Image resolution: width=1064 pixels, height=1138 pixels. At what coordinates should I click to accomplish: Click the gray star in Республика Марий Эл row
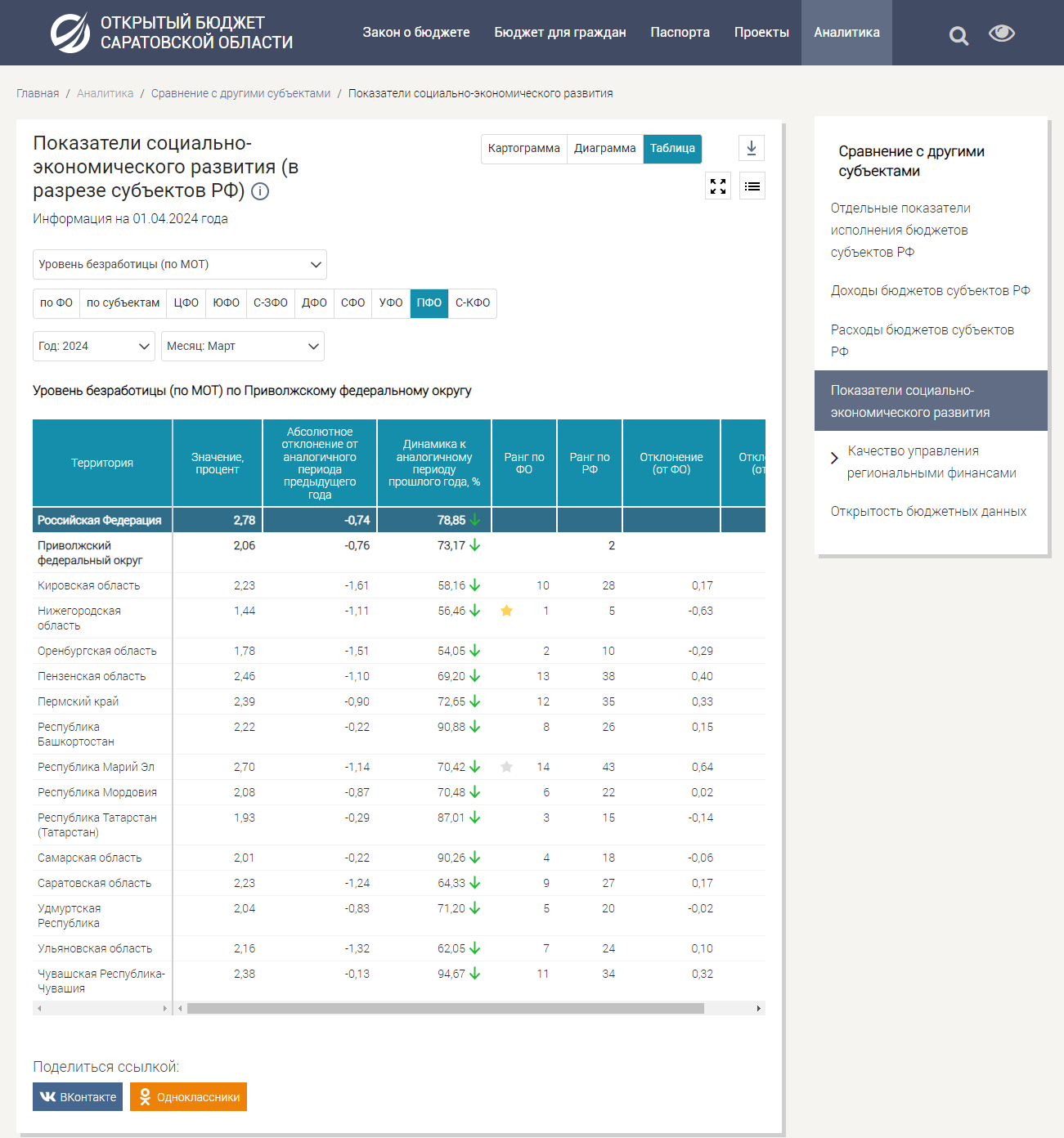pos(507,767)
